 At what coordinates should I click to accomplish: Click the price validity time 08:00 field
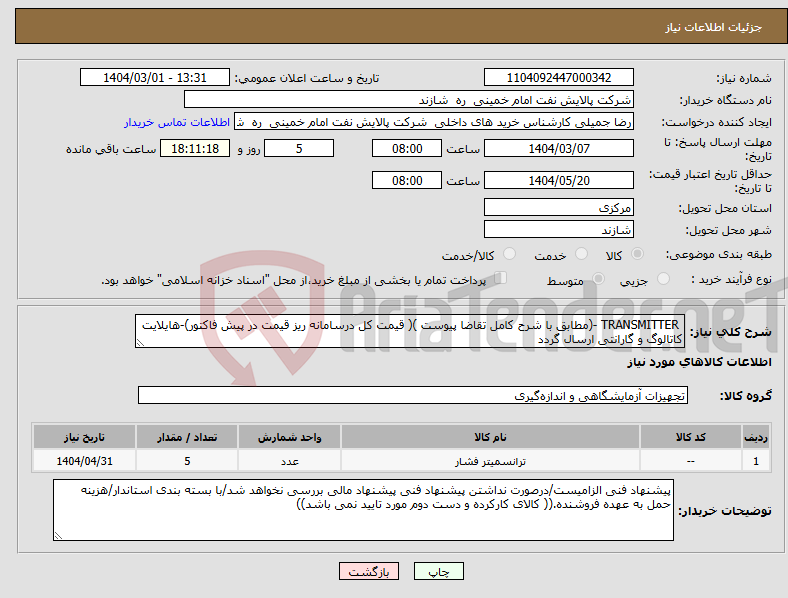pyautogui.click(x=407, y=180)
